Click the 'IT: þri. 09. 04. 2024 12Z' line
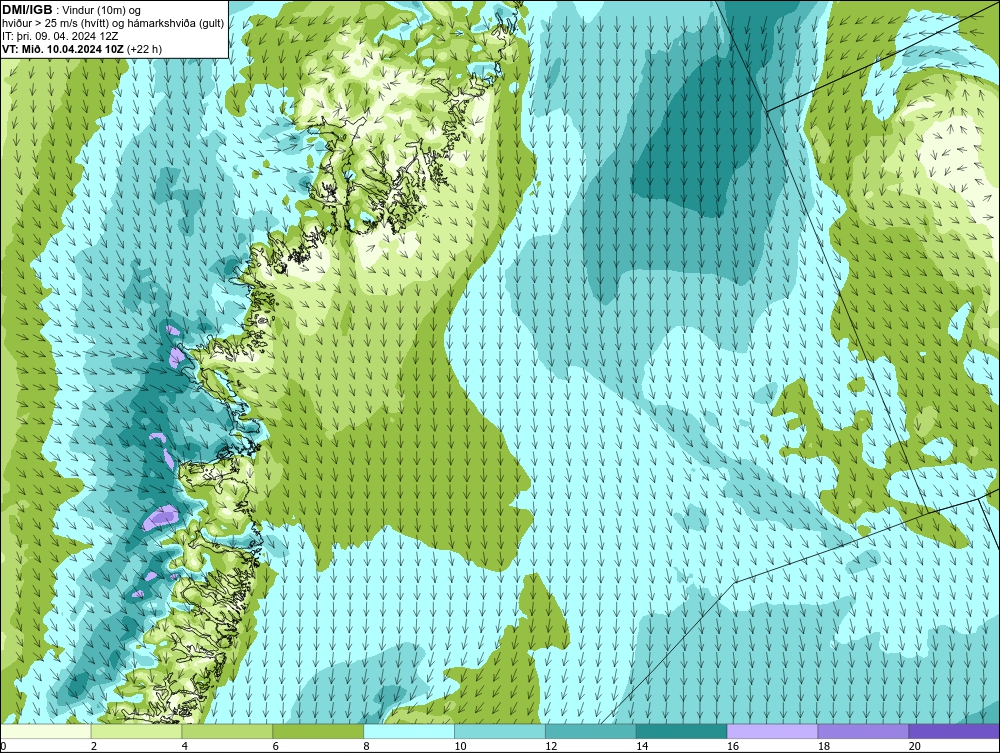 click(60, 36)
